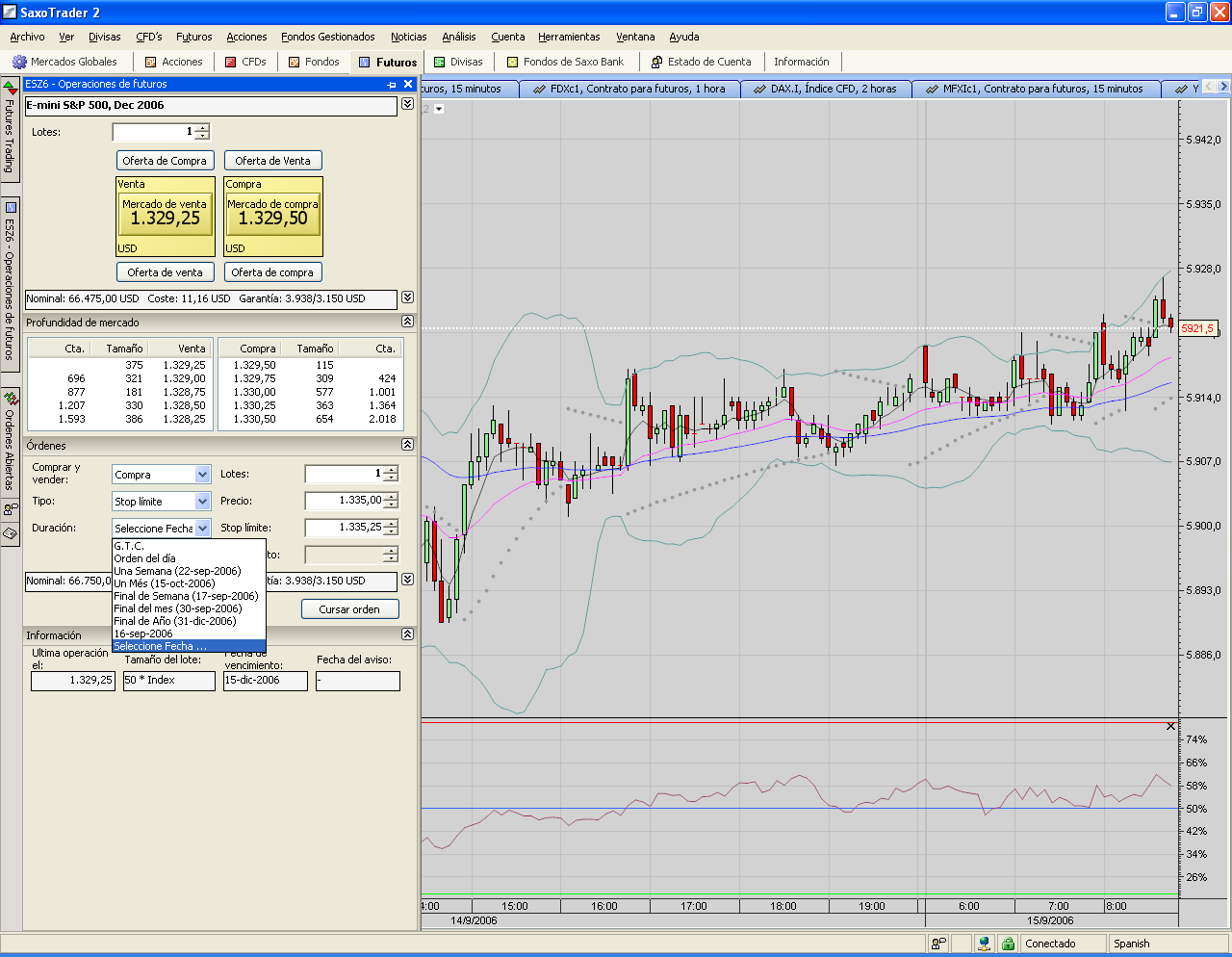The image size is (1232, 957).
Task: Click the network globe icon in status bar
Action: click(983, 944)
